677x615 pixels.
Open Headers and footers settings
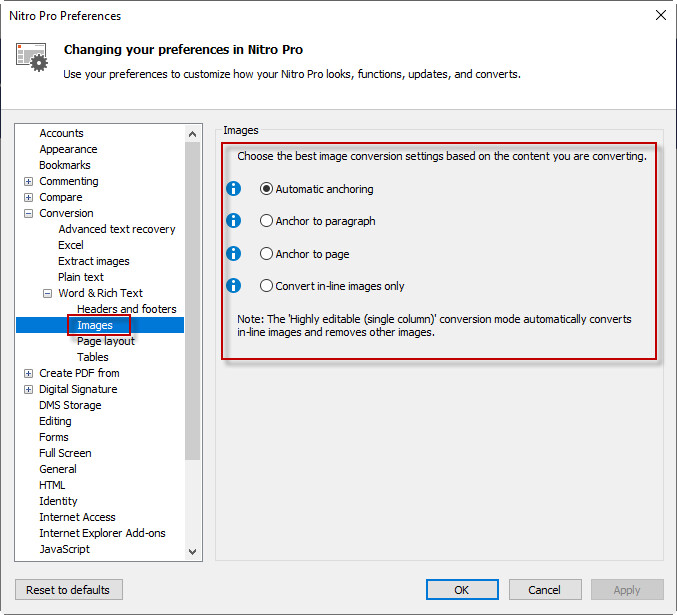(126, 309)
